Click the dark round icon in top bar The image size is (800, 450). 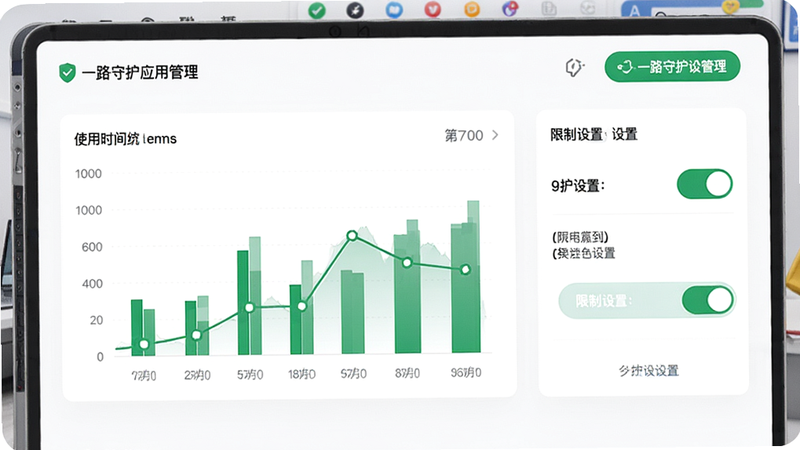coord(355,10)
